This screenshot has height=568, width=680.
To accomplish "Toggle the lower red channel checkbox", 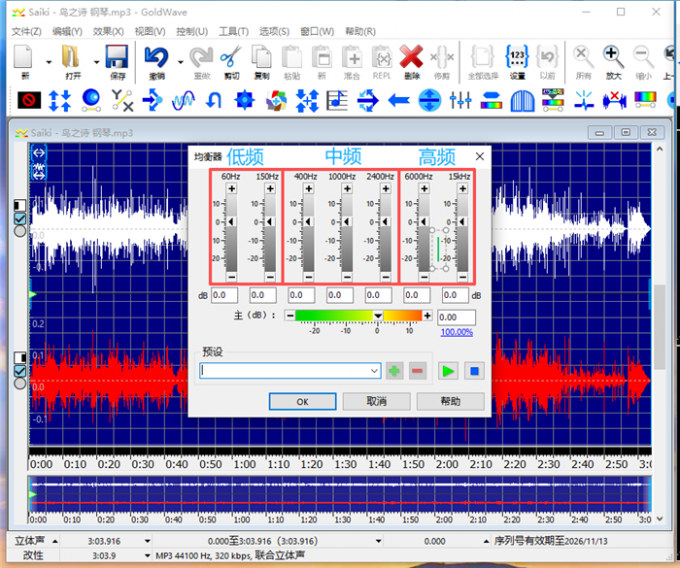I will click(20, 371).
